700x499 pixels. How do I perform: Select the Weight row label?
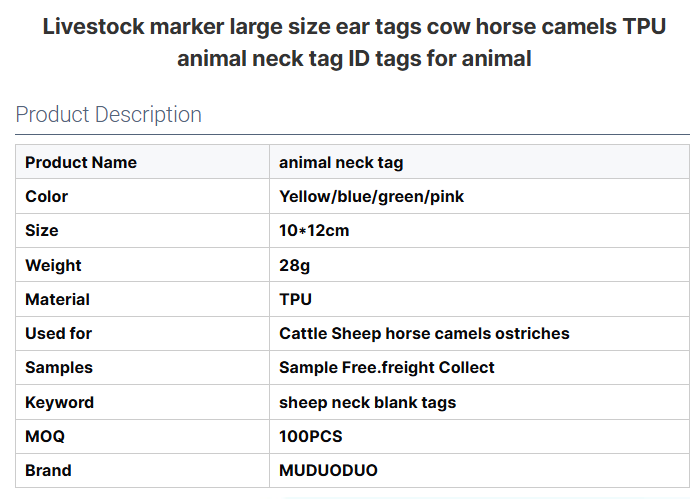pos(53,265)
